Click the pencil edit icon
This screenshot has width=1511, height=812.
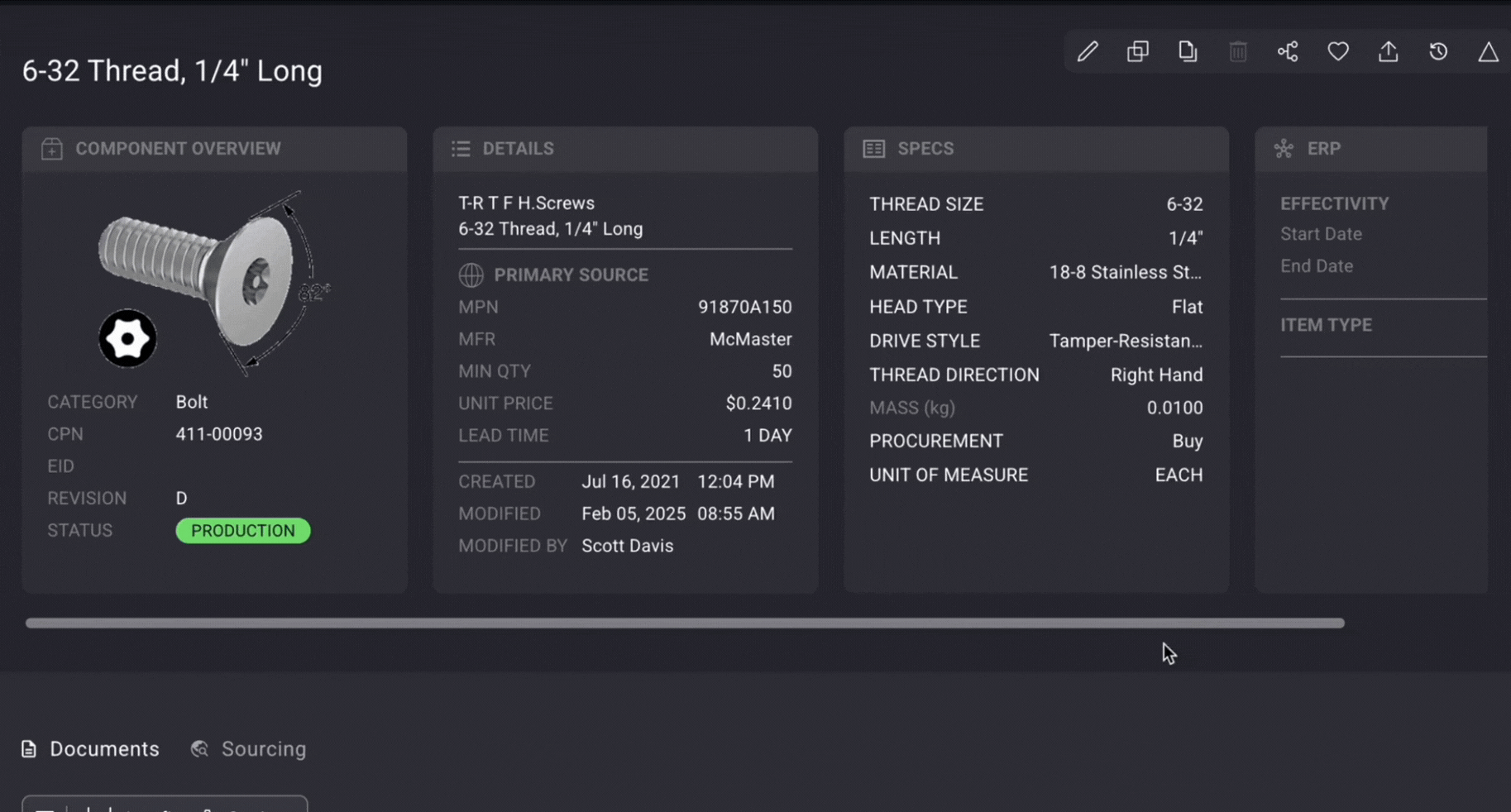[x=1088, y=52]
